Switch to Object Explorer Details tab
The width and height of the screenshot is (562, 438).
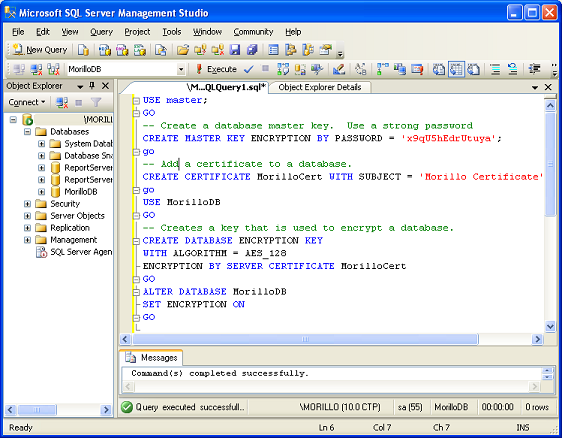(x=319, y=87)
